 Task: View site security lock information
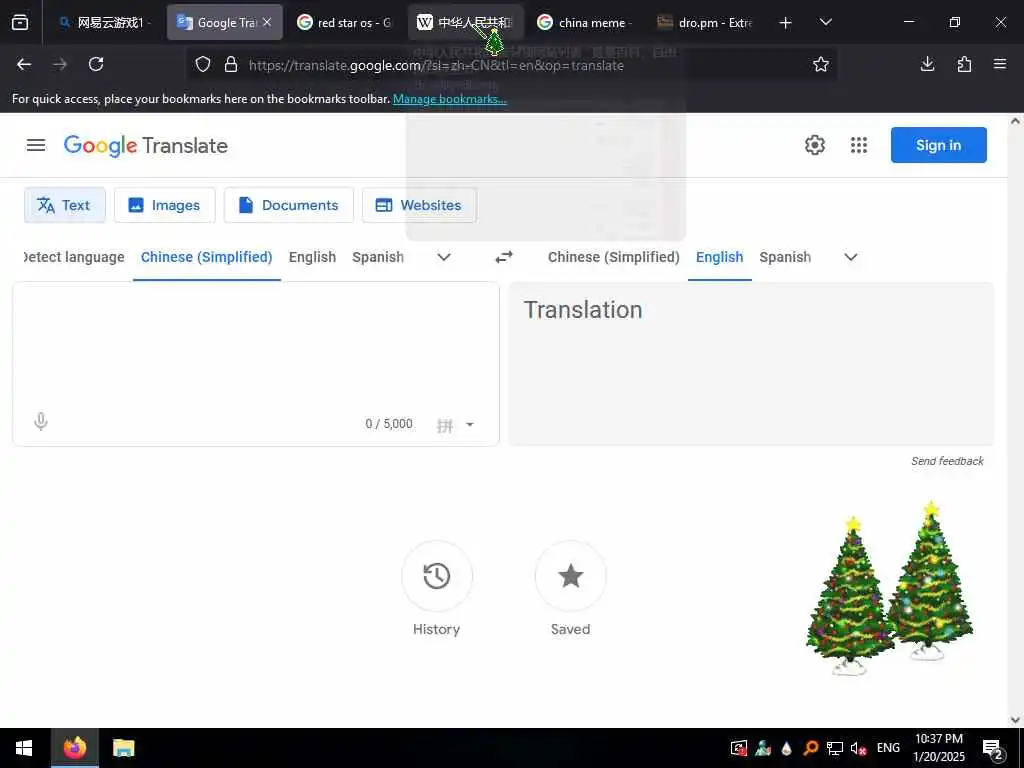pos(231,64)
